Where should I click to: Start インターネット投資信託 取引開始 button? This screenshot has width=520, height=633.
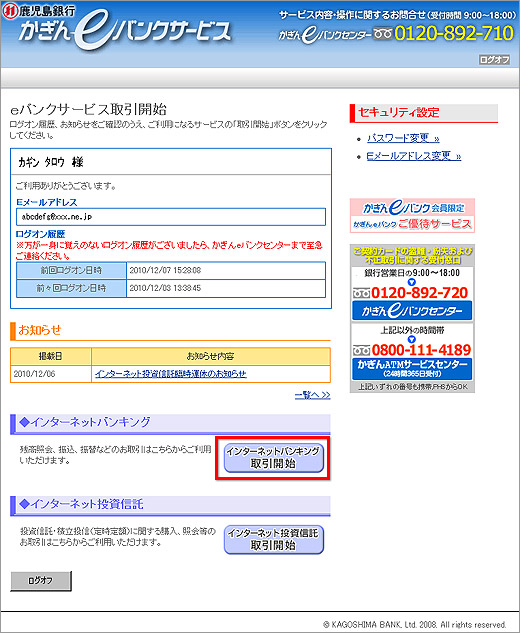(274, 540)
